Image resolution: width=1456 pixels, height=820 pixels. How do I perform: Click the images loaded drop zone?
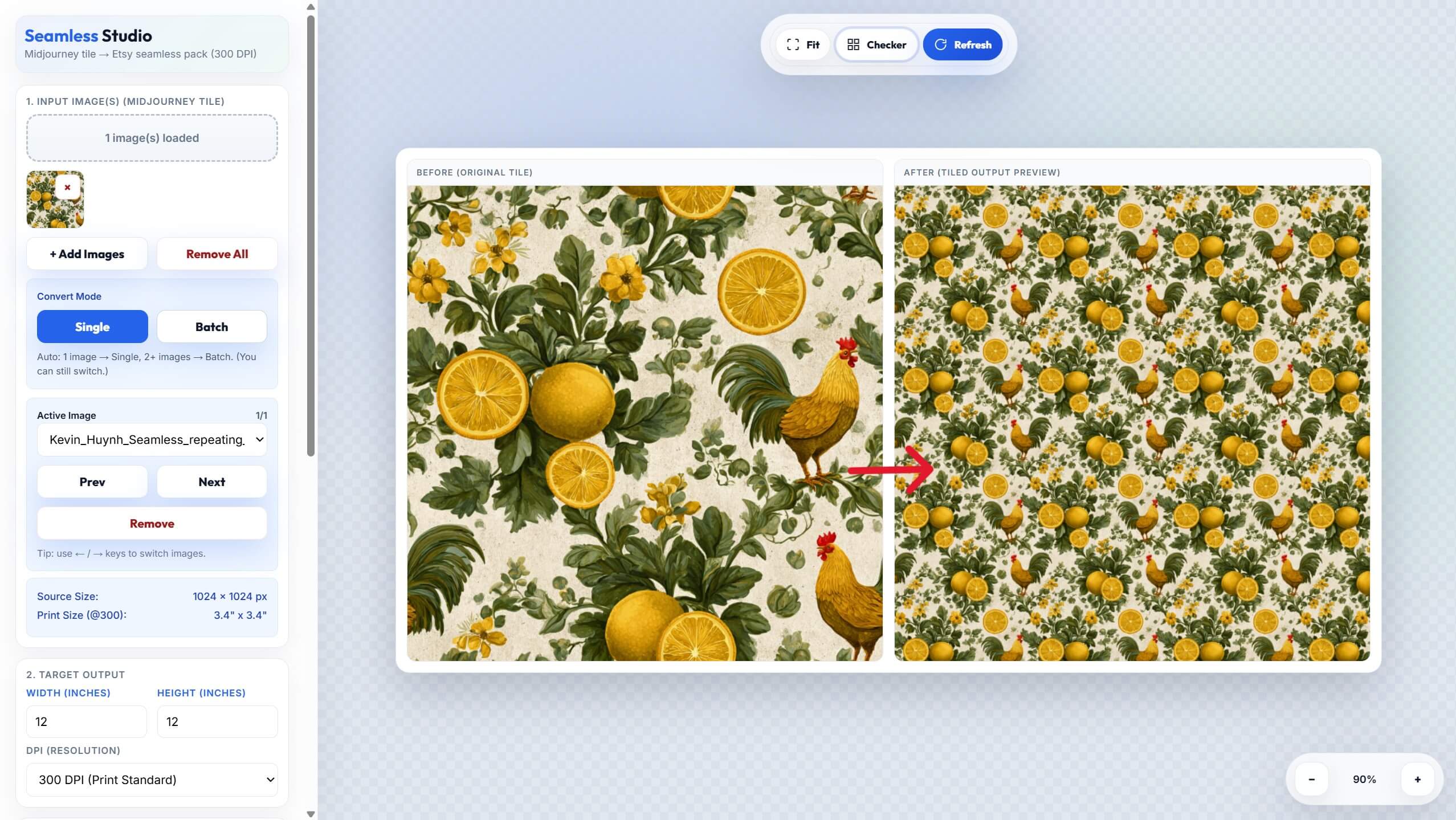click(152, 138)
